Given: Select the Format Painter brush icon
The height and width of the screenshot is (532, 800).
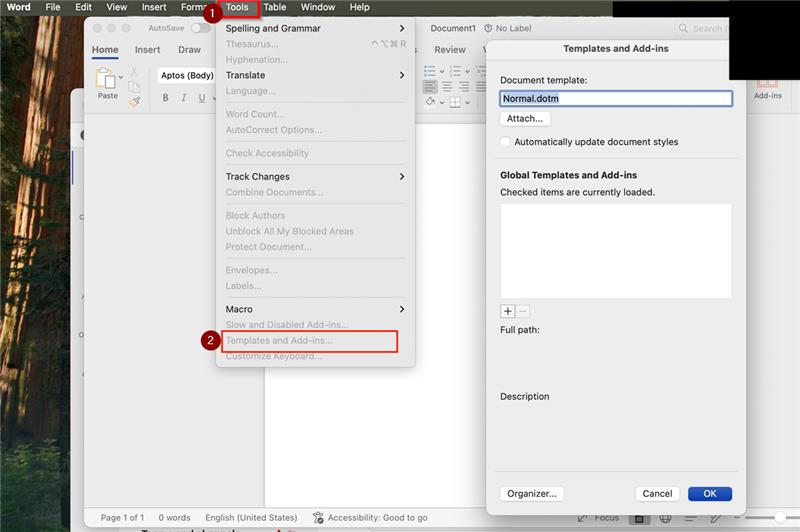Looking at the screenshot, I should (134, 103).
